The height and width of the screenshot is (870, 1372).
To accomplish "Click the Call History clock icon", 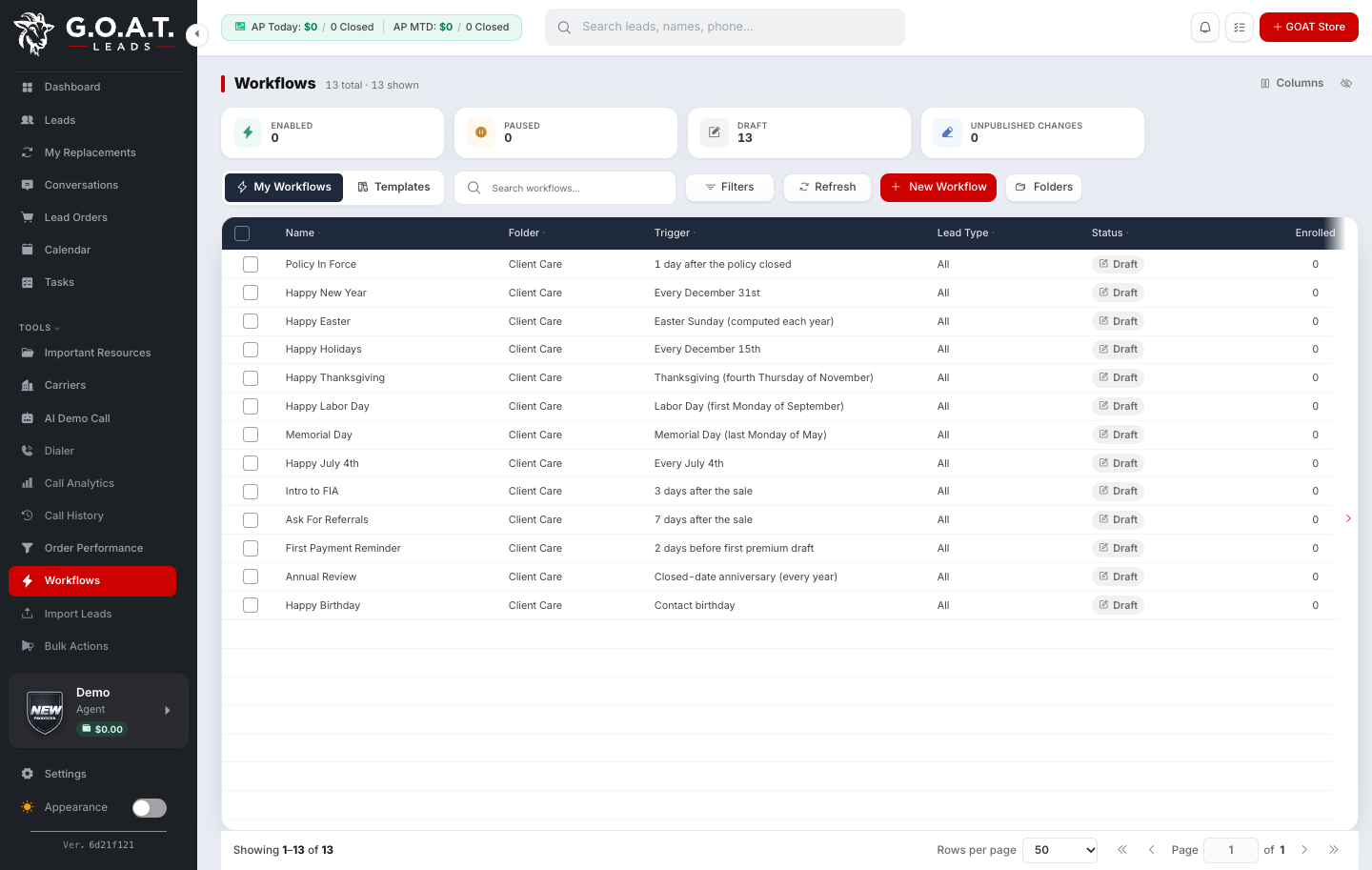I will (28, 516).
